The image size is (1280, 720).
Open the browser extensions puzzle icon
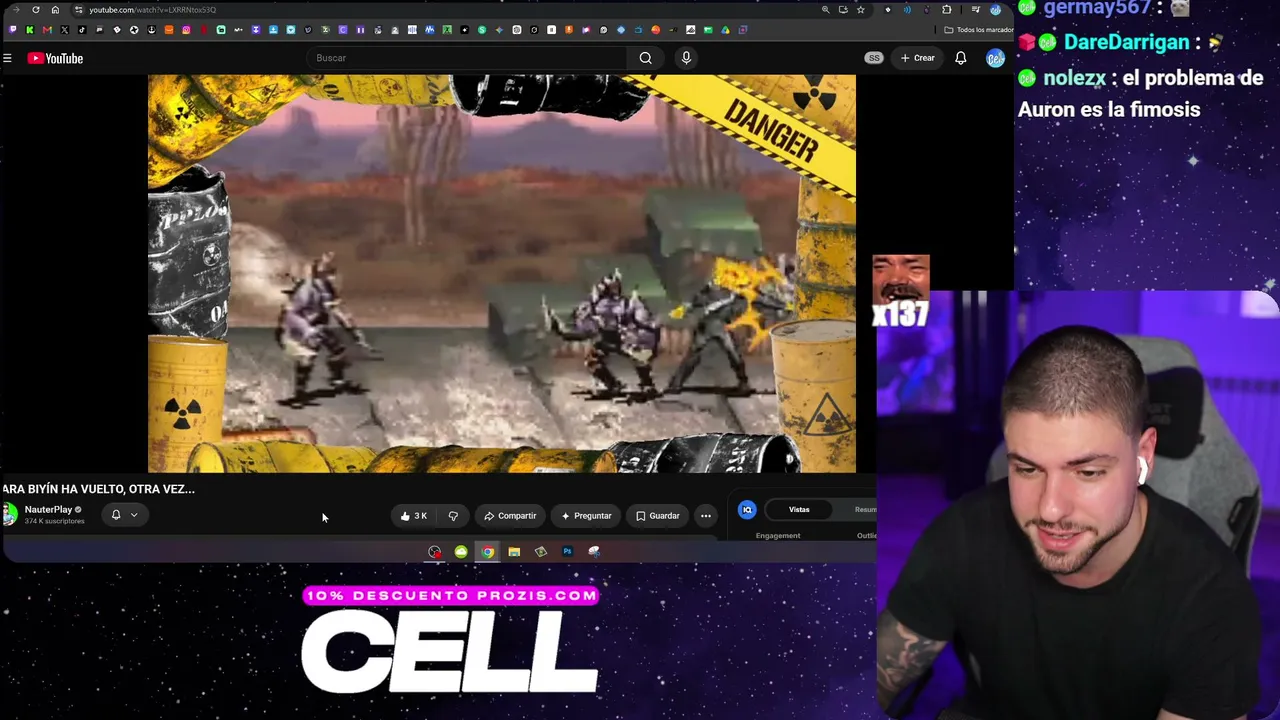(x=947, y=10)
